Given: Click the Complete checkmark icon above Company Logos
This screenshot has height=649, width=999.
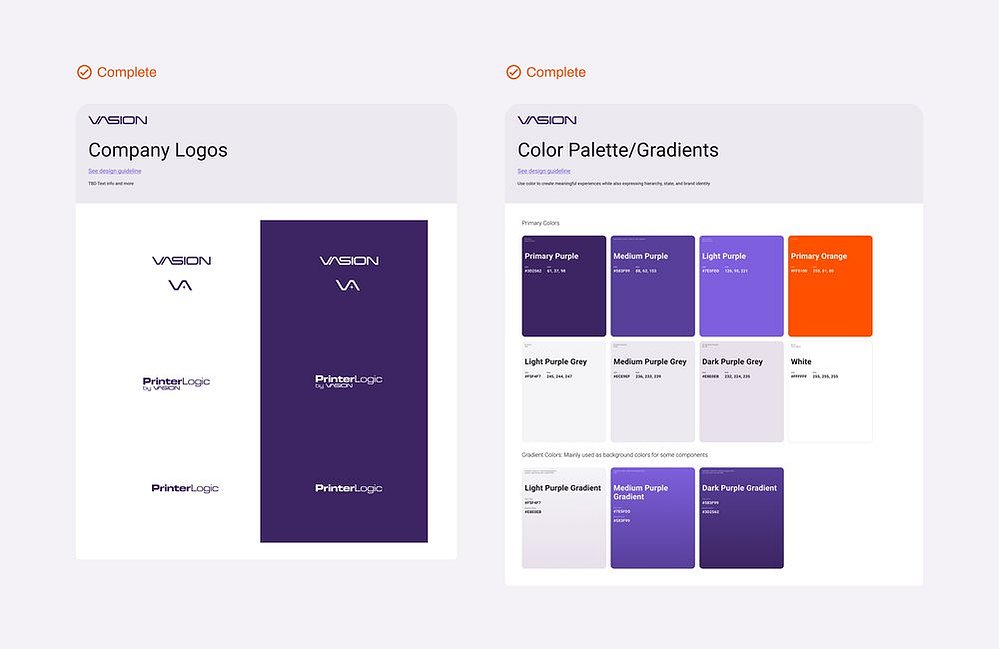Looking at the screenshot, I should (x=84, y=72).
